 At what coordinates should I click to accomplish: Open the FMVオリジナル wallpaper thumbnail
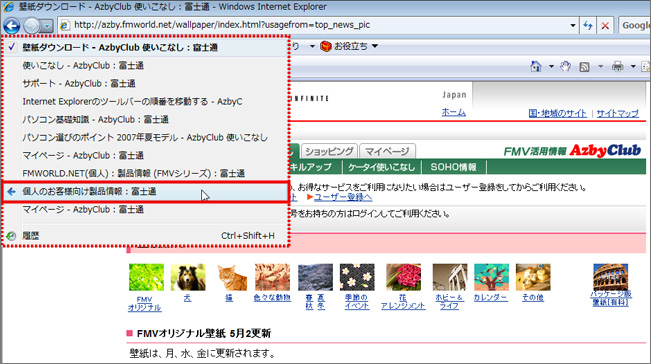tap(146, 277)
